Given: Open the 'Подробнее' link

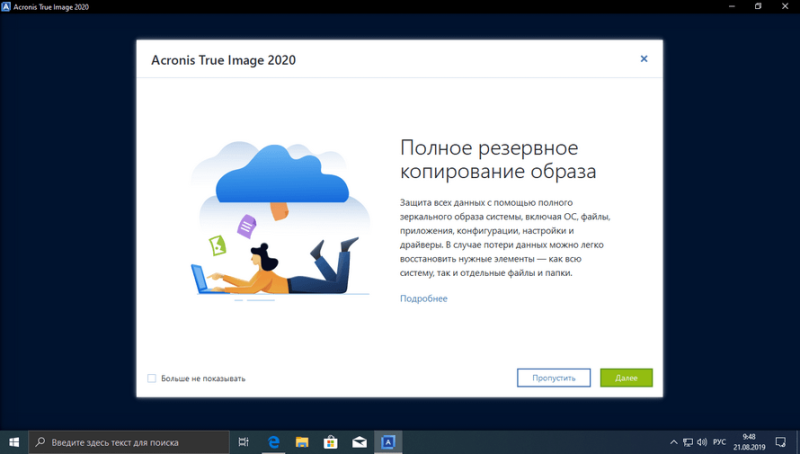Looking at the screenshot, I should [423, 298].
